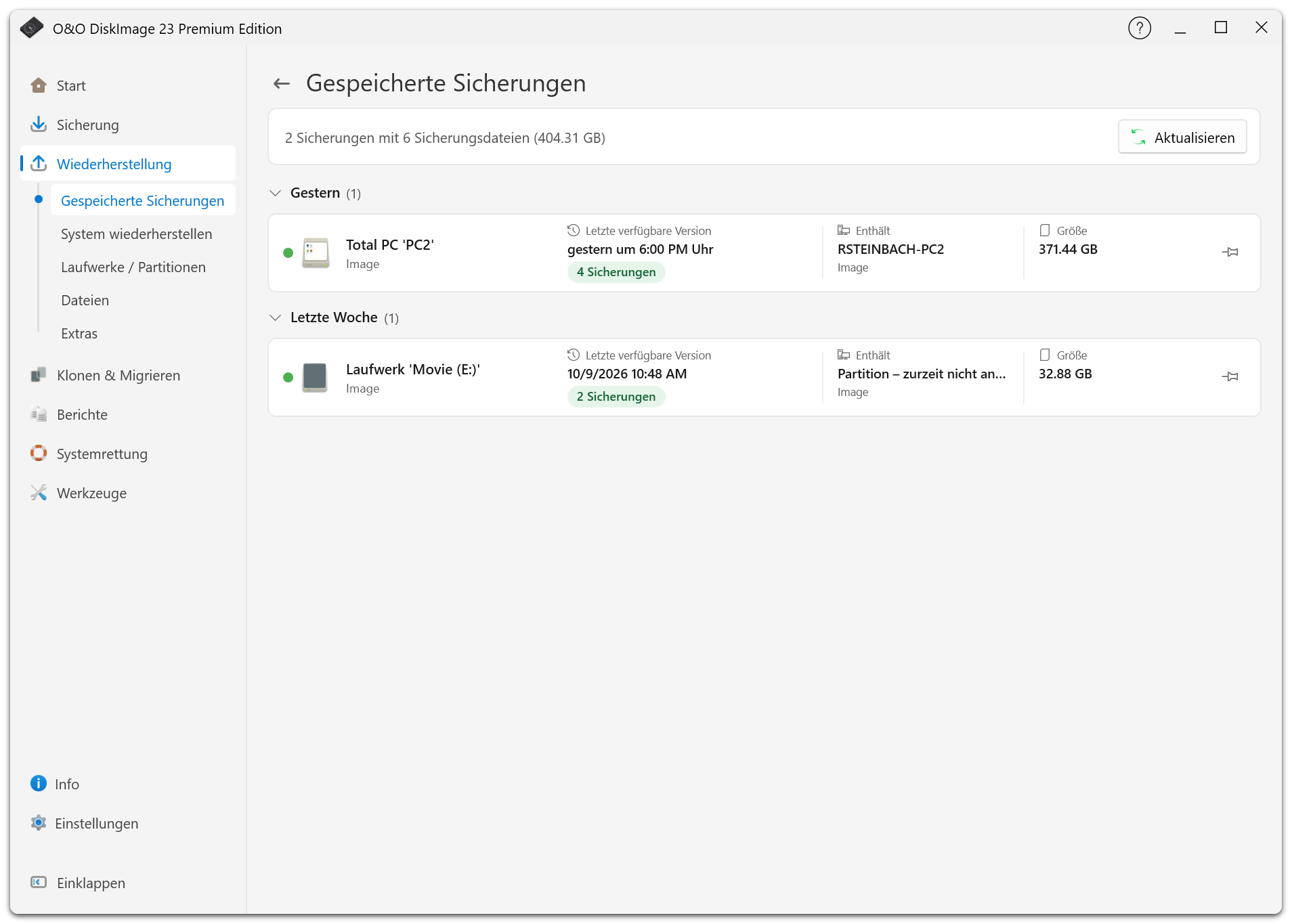
Task: Click the green status dot of Movie (E:)
Action: coord(288,378)
